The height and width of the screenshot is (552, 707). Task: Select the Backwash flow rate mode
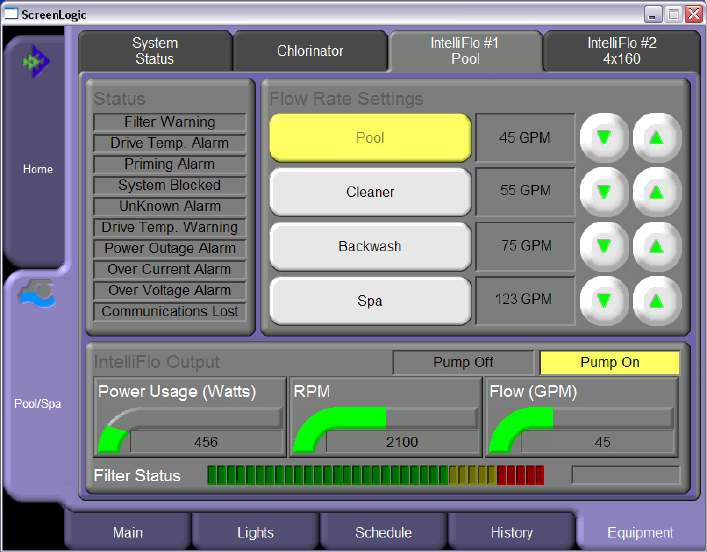click(370, 246)
